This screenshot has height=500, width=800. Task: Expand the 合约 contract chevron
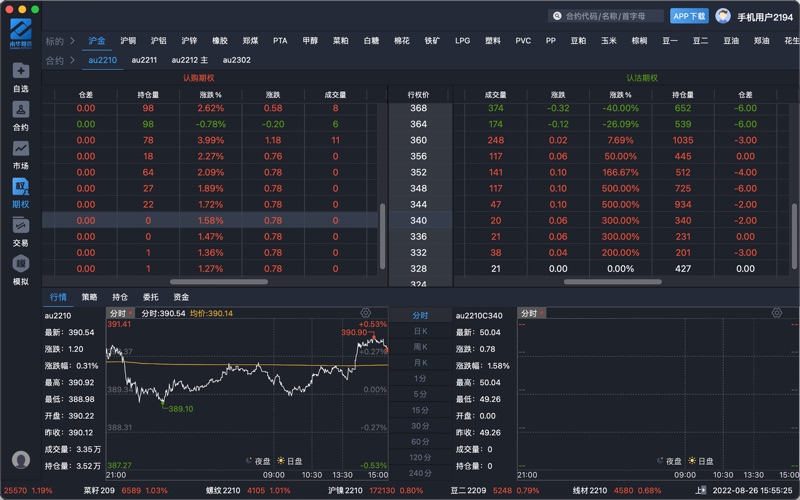pos(72,60)
